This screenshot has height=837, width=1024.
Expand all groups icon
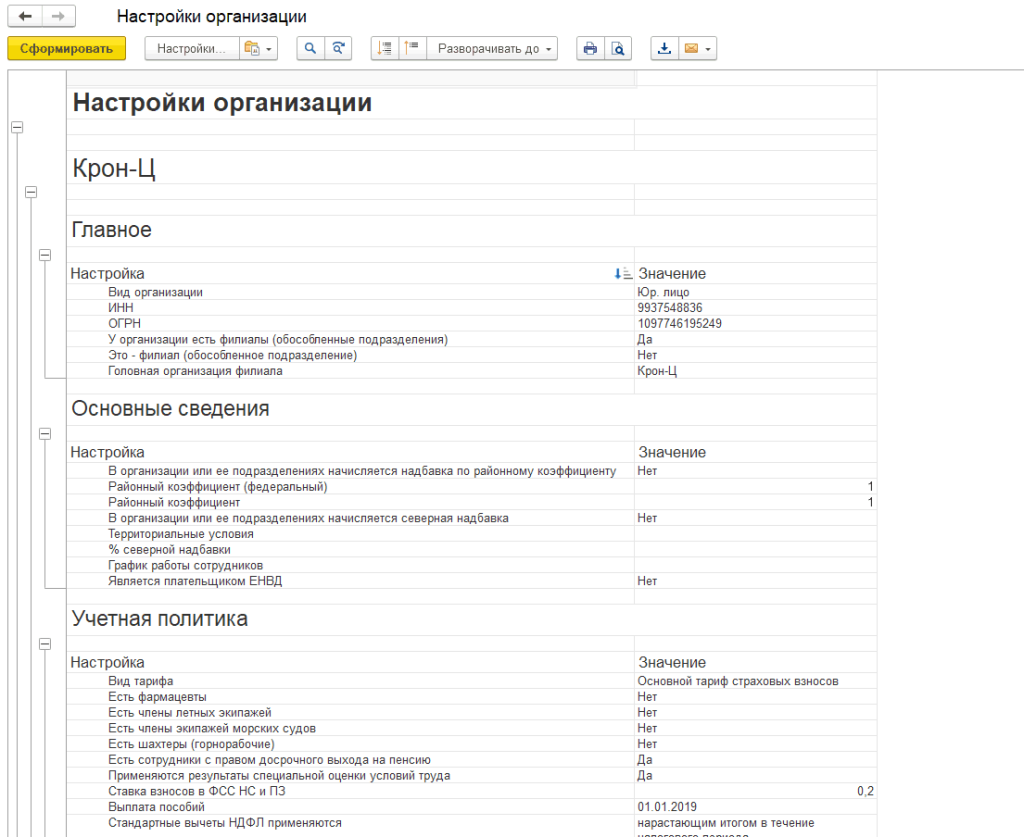412,48
